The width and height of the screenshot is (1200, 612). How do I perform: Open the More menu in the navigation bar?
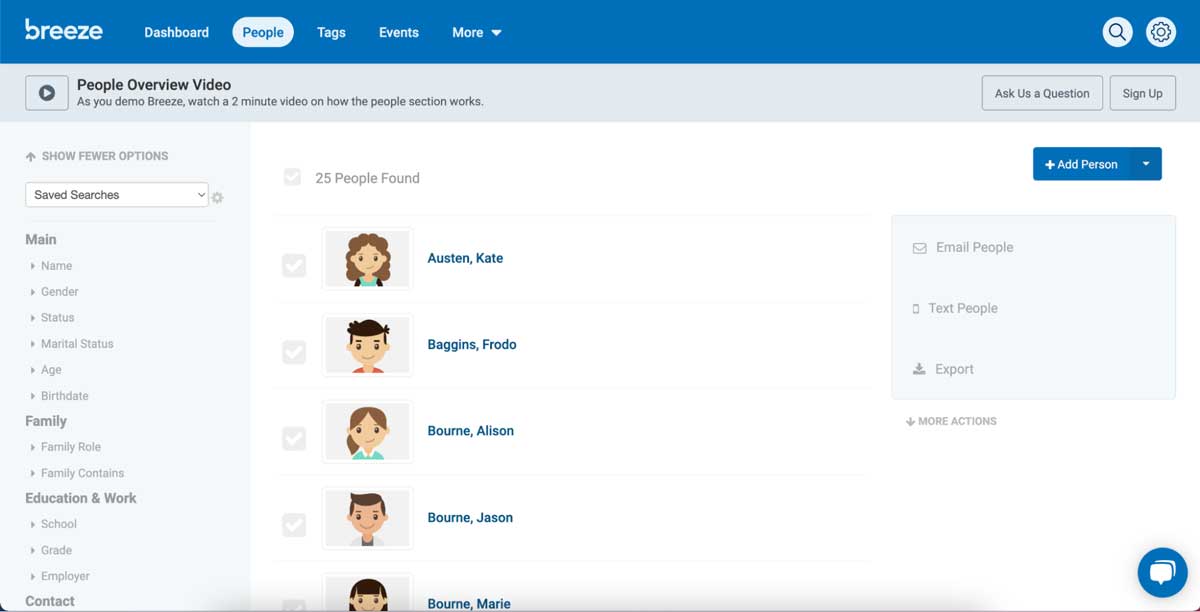click(476, 32)
